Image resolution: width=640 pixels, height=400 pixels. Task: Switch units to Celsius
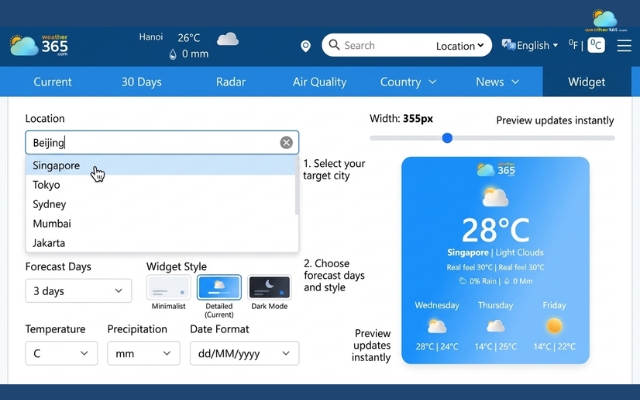tap(596, 45)
